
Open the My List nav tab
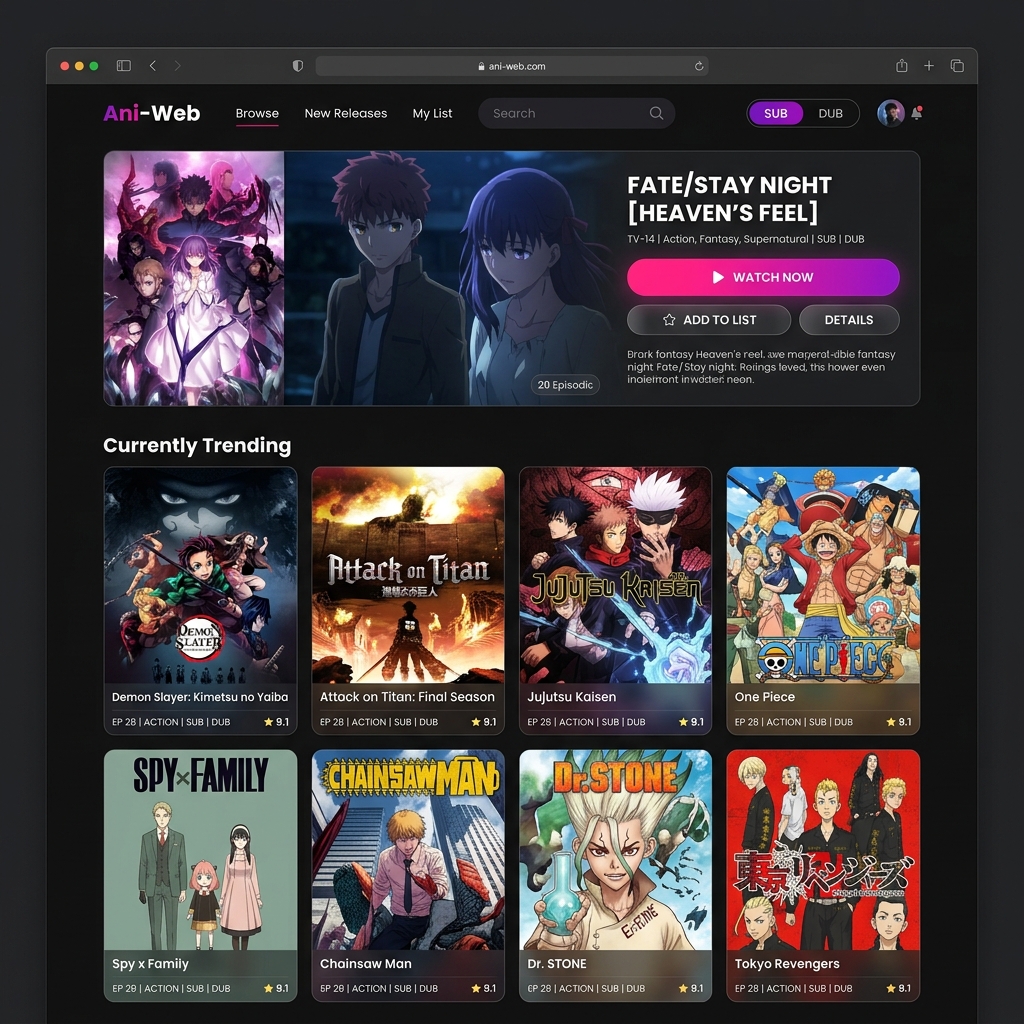pyautogui.click(x=432, y=113)
